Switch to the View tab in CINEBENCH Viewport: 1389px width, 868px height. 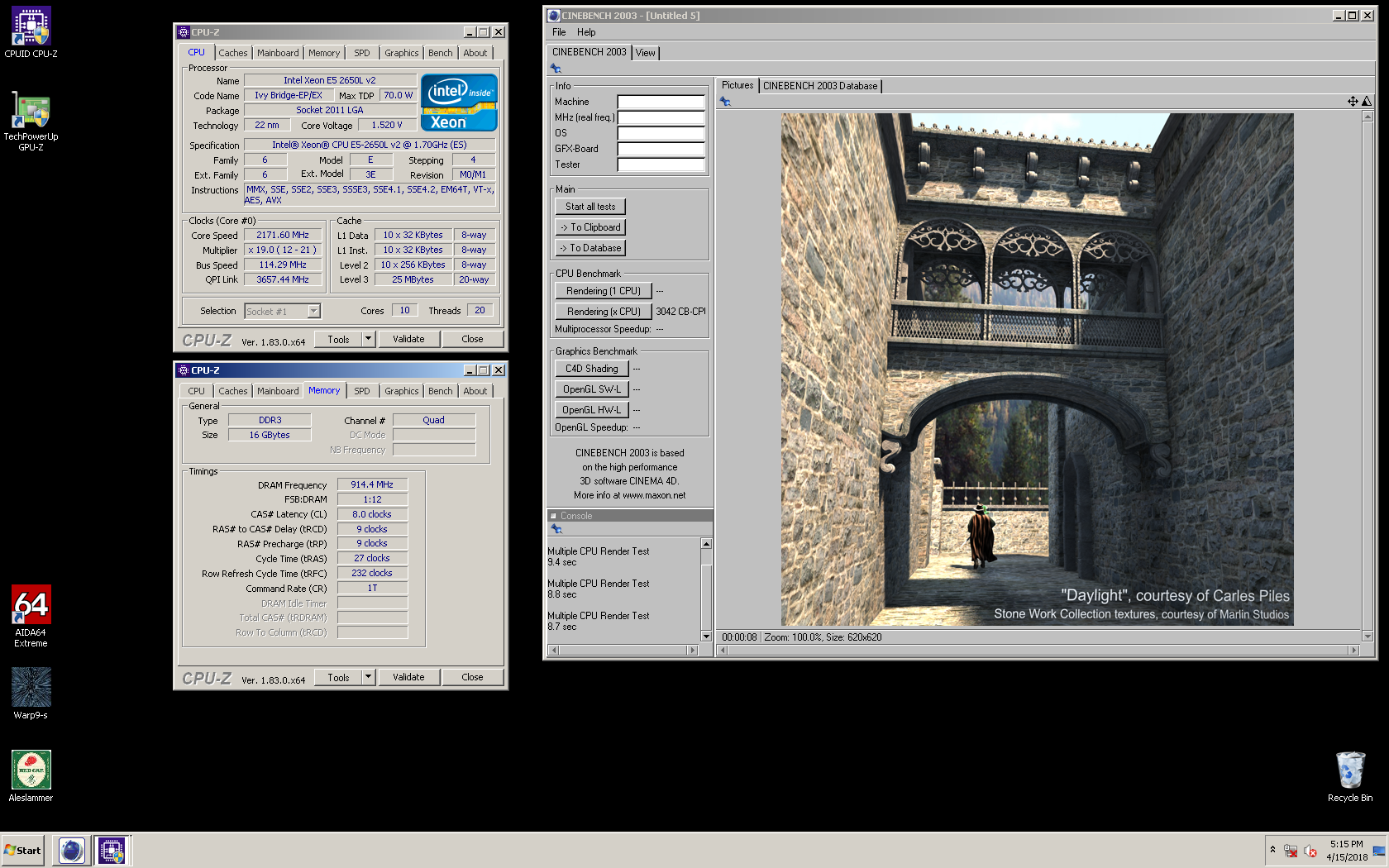[x=645, y=53]
